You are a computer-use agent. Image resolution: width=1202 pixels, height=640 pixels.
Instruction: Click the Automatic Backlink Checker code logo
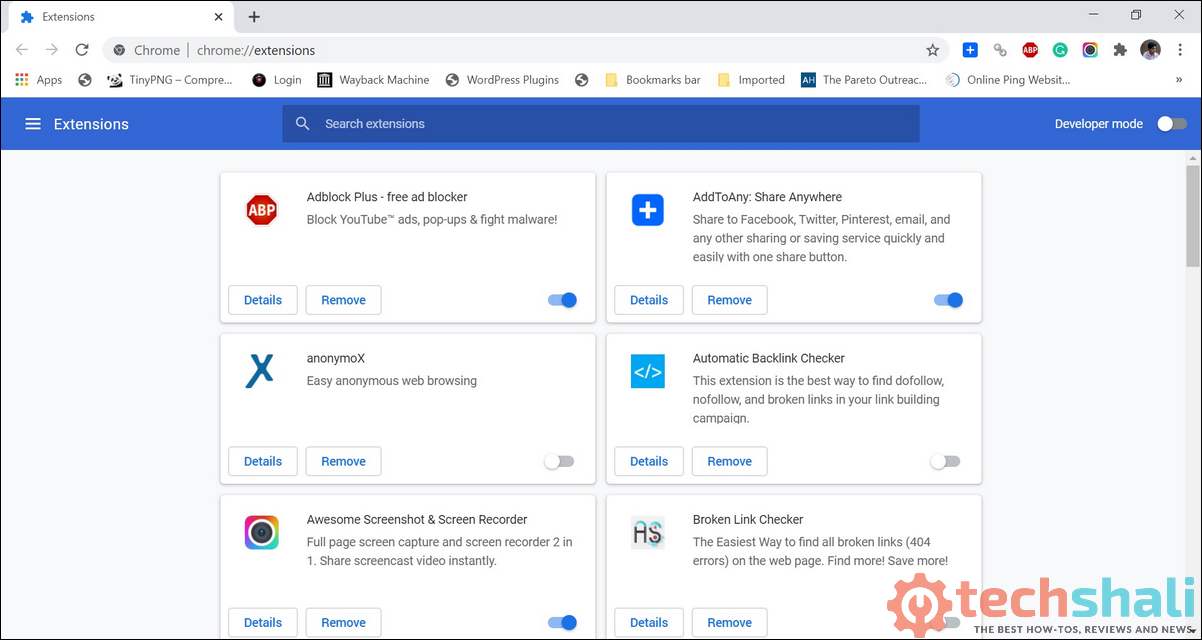(648, 372)
